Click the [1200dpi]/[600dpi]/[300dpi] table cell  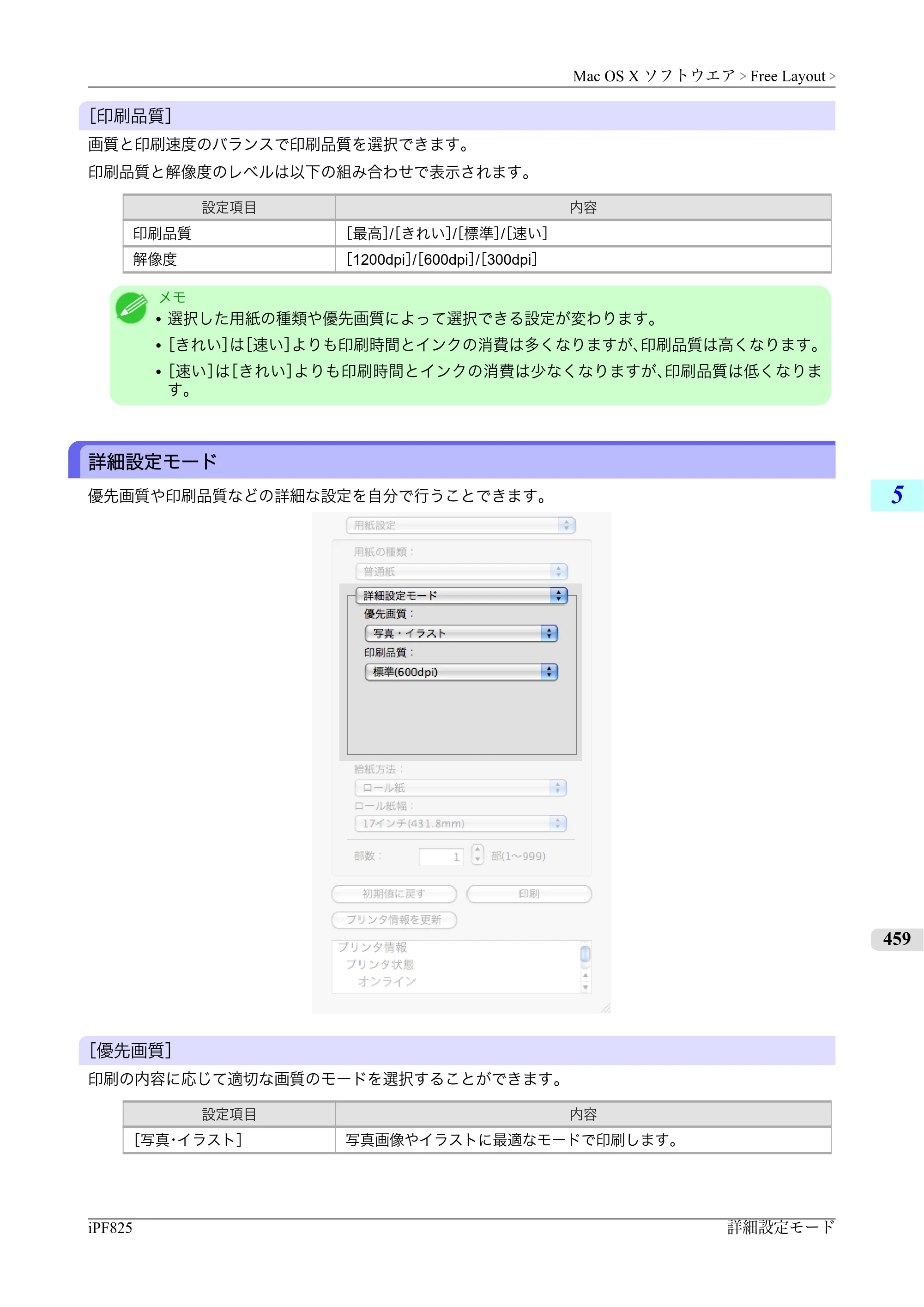[x=583, y=260]
